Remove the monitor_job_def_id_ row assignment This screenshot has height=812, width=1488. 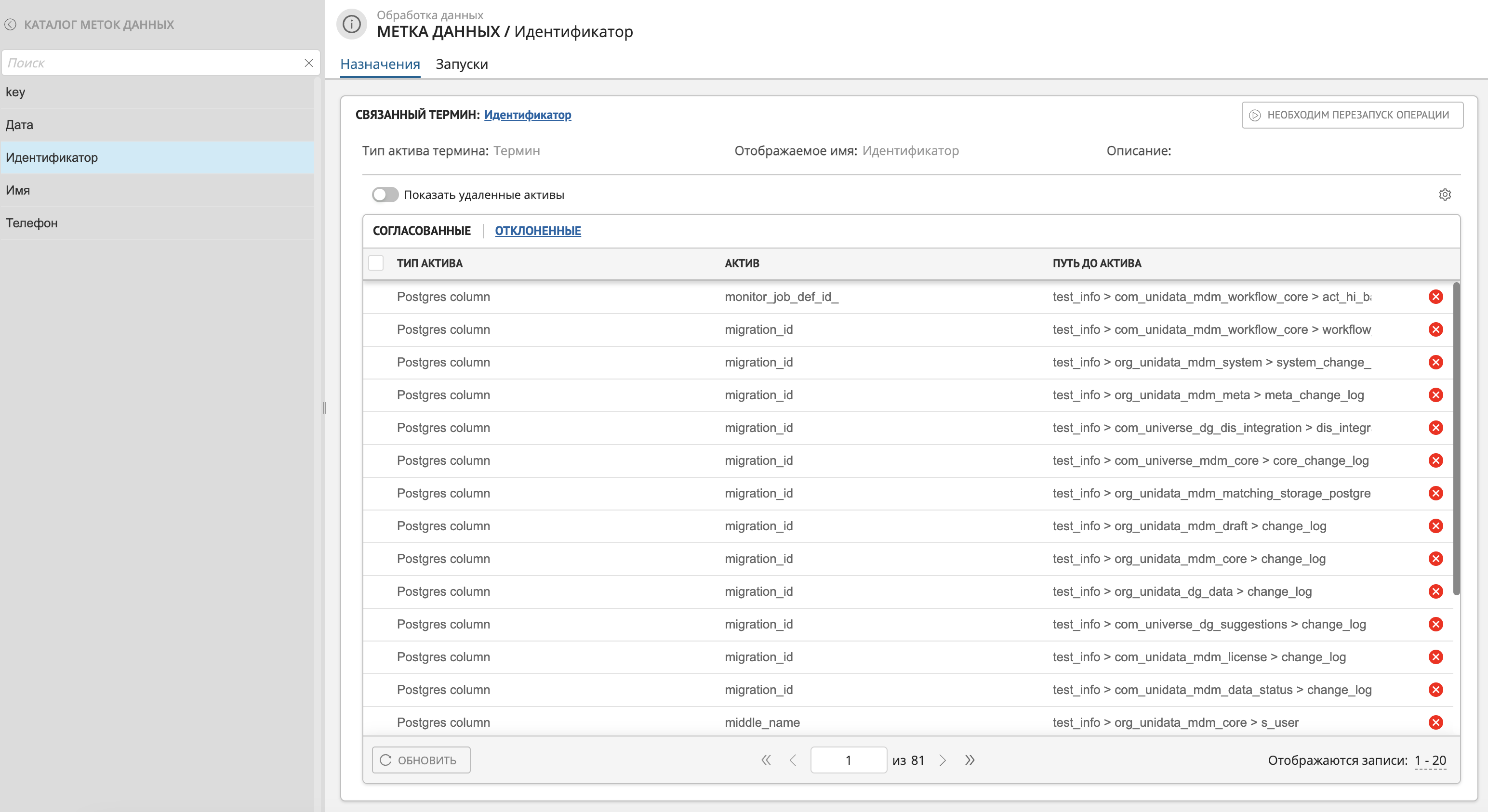click(1435, 297)
